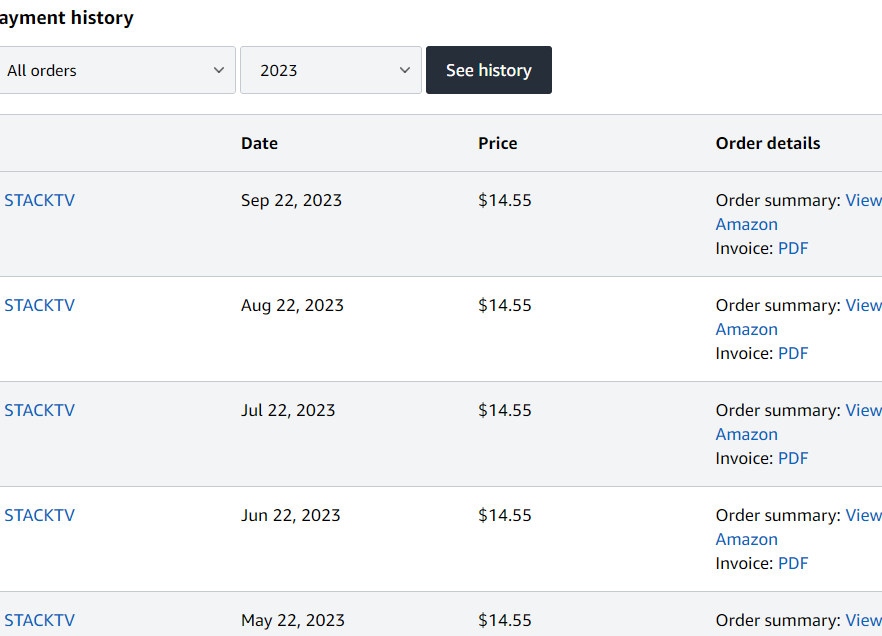View order summary for Aug 22 order

(x=863, y=305)
